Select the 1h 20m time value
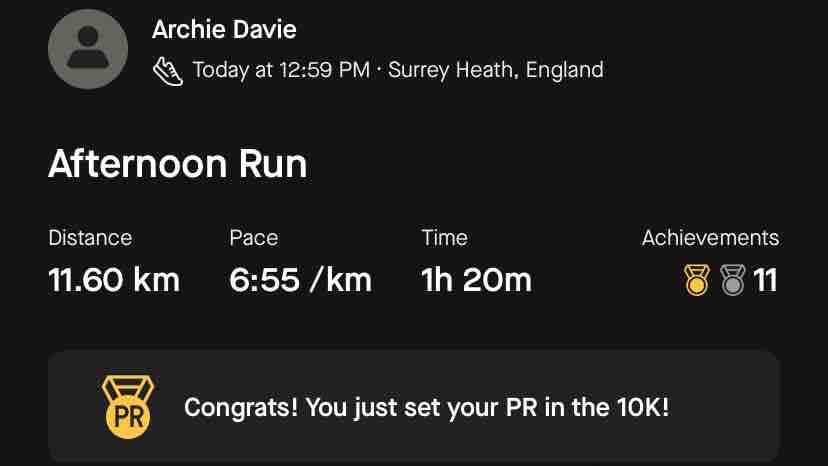828x466 pixels. click(x=476, y=279)
